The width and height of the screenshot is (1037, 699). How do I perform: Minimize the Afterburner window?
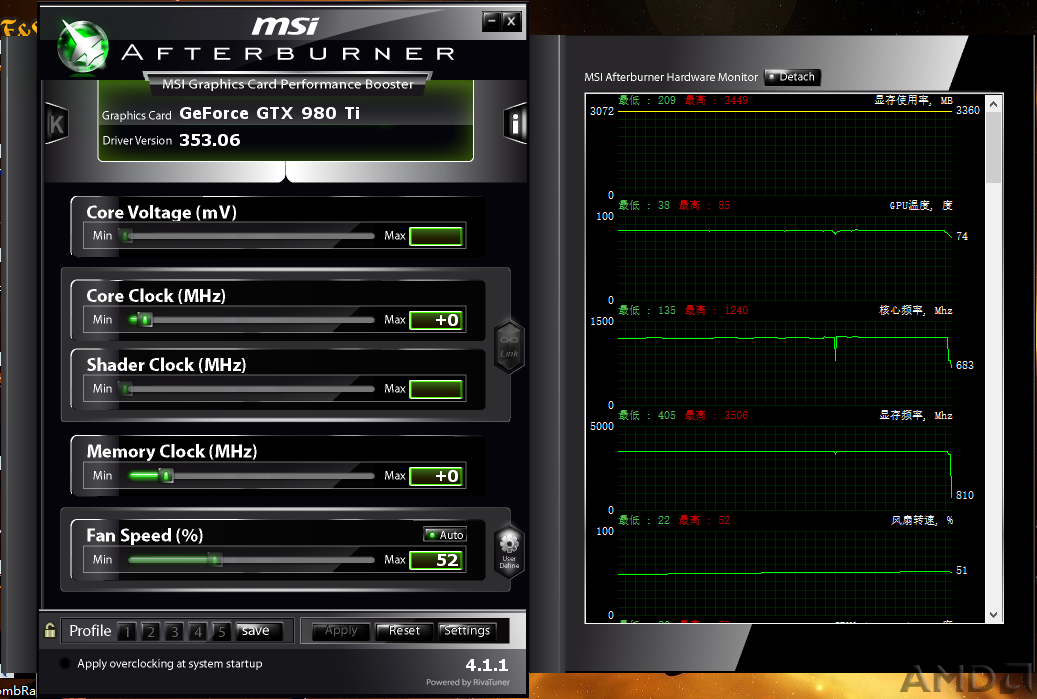[x=491, y=21]
